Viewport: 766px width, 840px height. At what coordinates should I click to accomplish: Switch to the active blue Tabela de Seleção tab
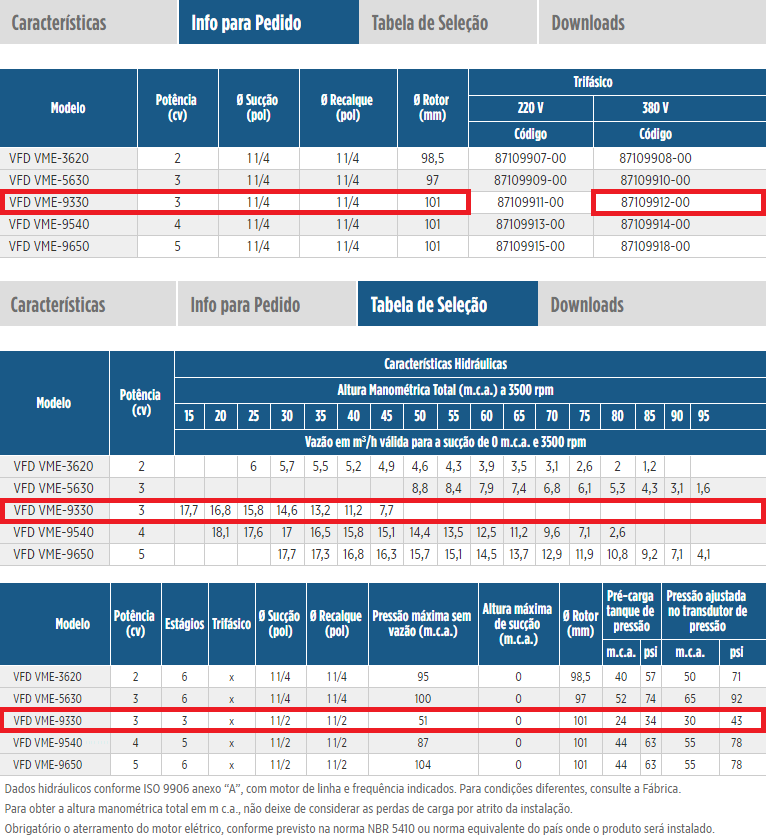point(429,304)
